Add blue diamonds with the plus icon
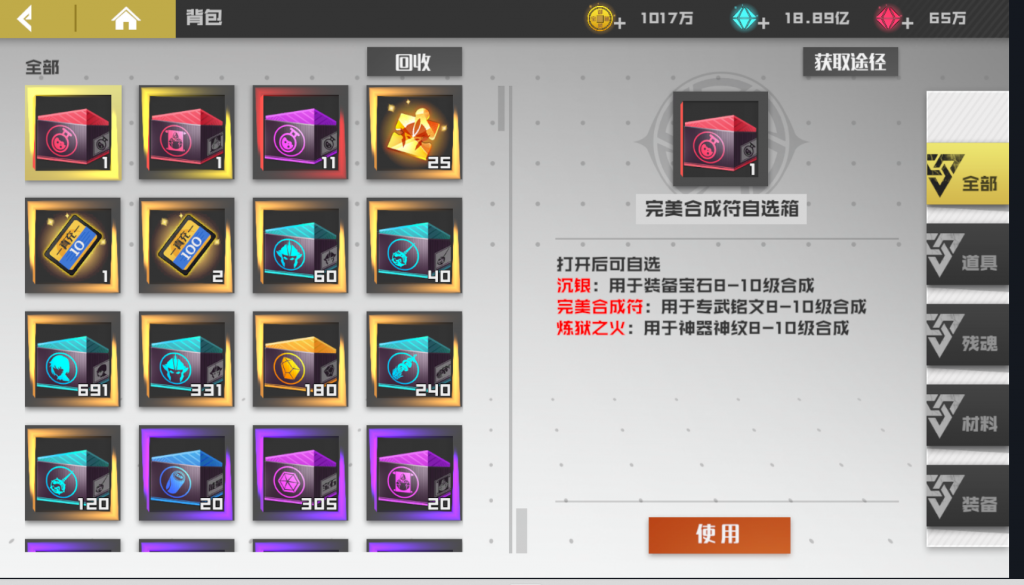 tap(763, 24)
